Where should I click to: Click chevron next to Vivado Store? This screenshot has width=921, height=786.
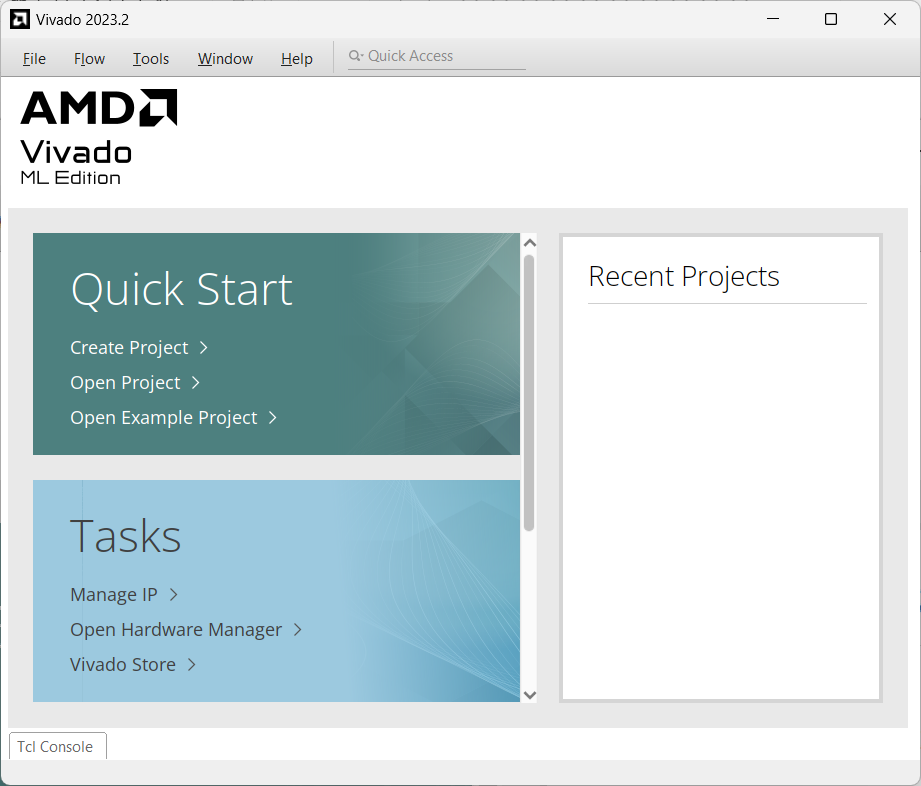(x=191, y=665)
